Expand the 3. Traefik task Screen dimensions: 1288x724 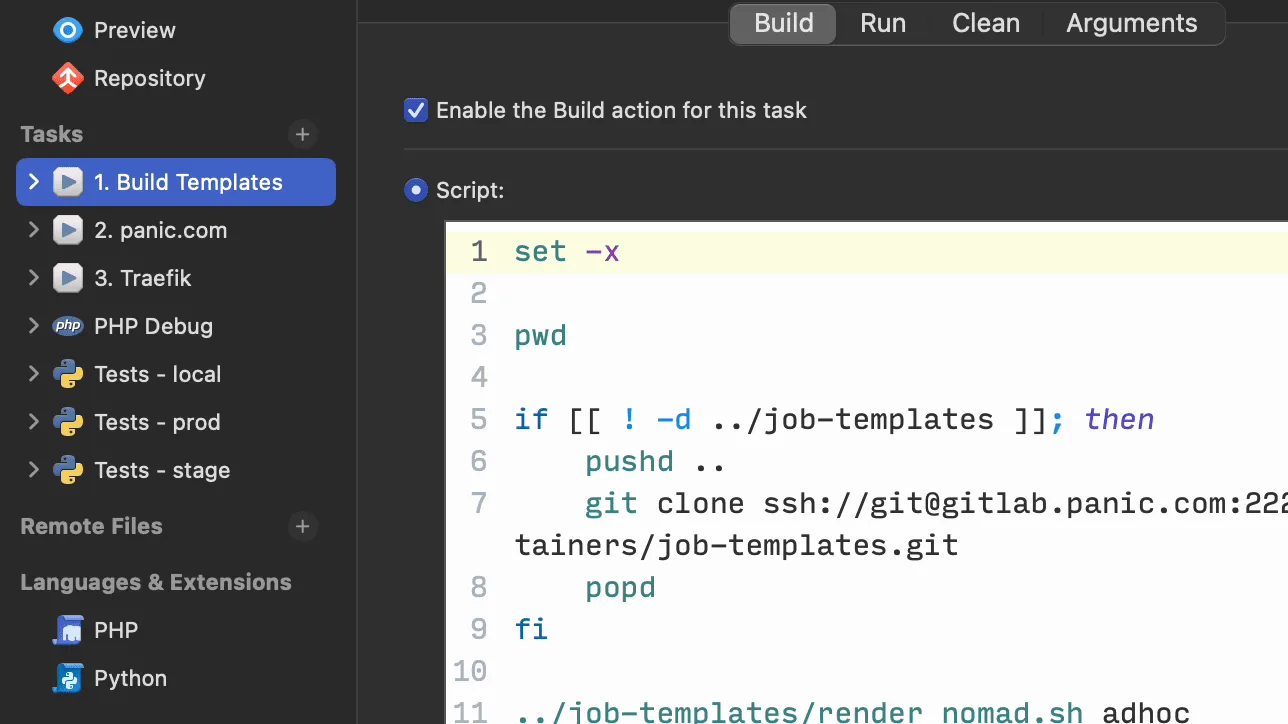point(33,278)
